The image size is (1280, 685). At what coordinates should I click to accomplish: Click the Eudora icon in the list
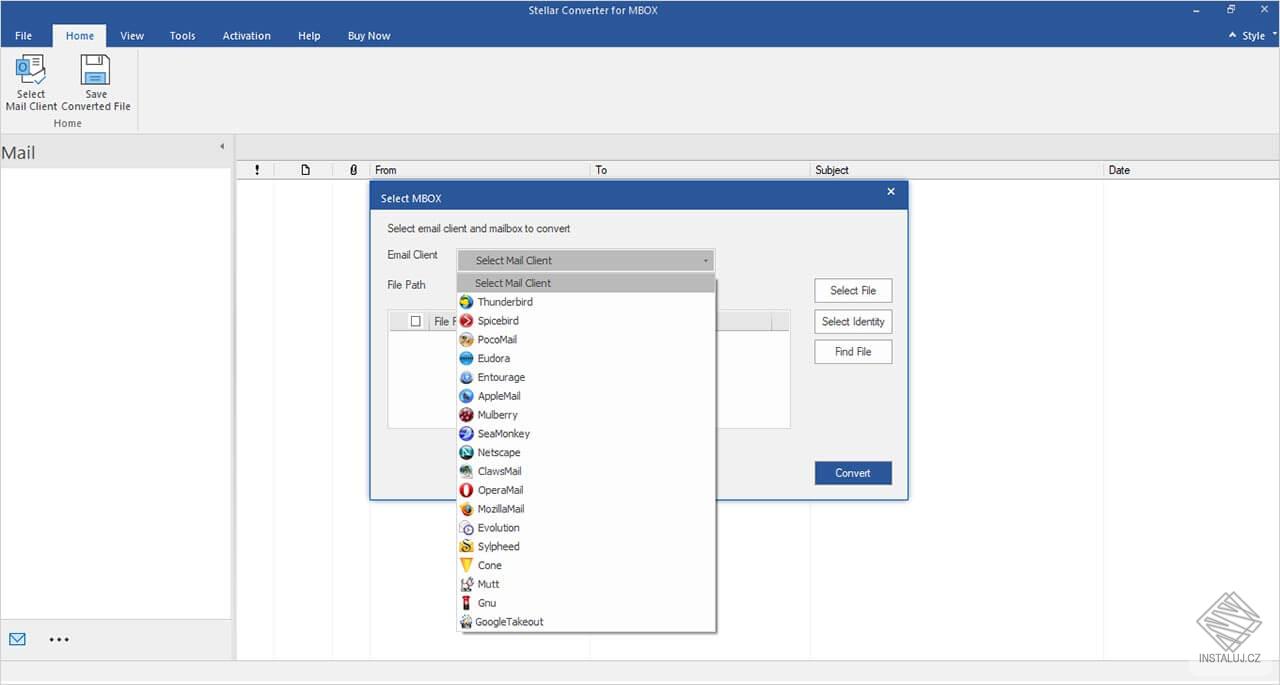coord(466,358)
